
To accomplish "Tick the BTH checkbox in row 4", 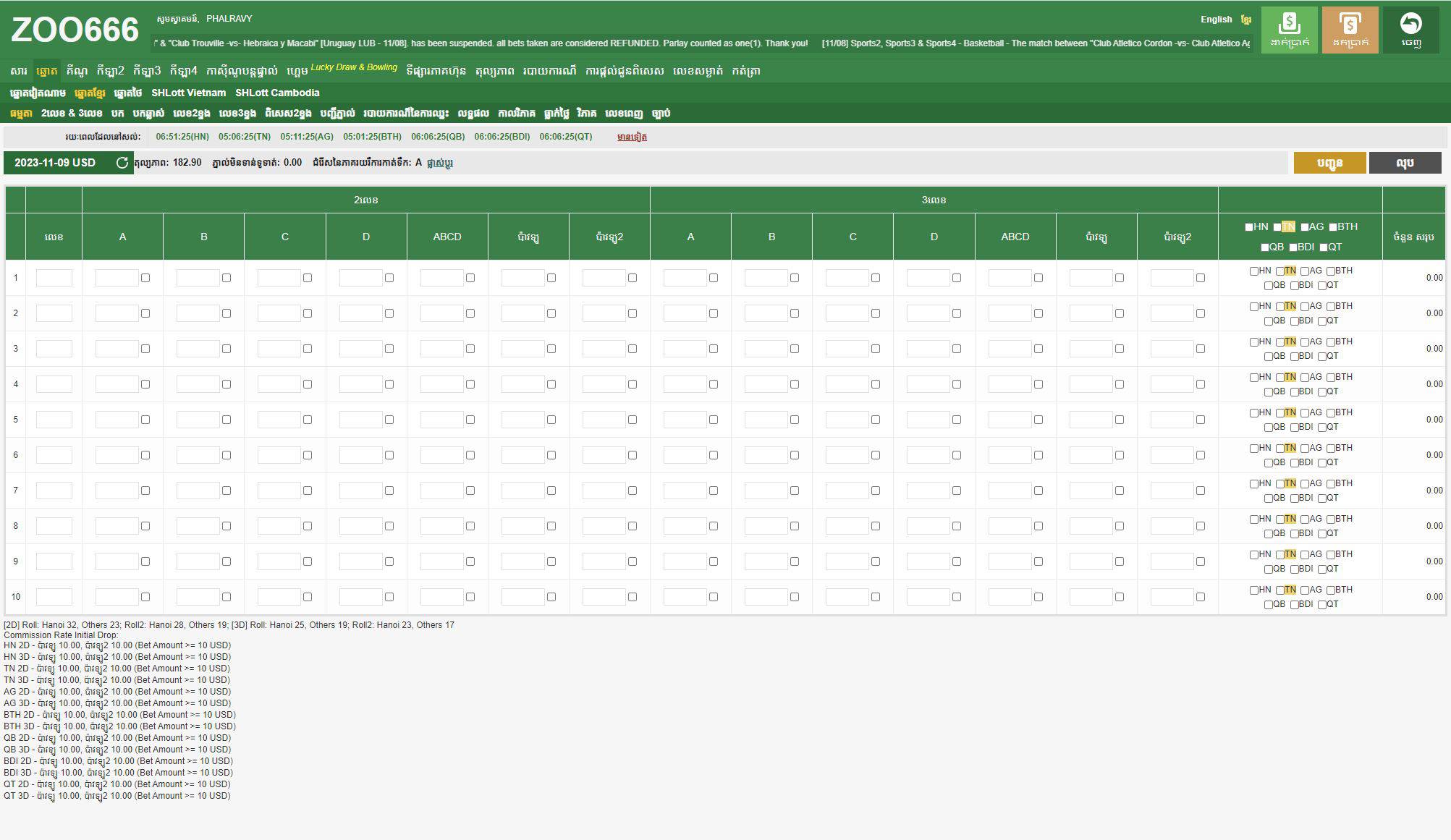I will [1331, 378].
